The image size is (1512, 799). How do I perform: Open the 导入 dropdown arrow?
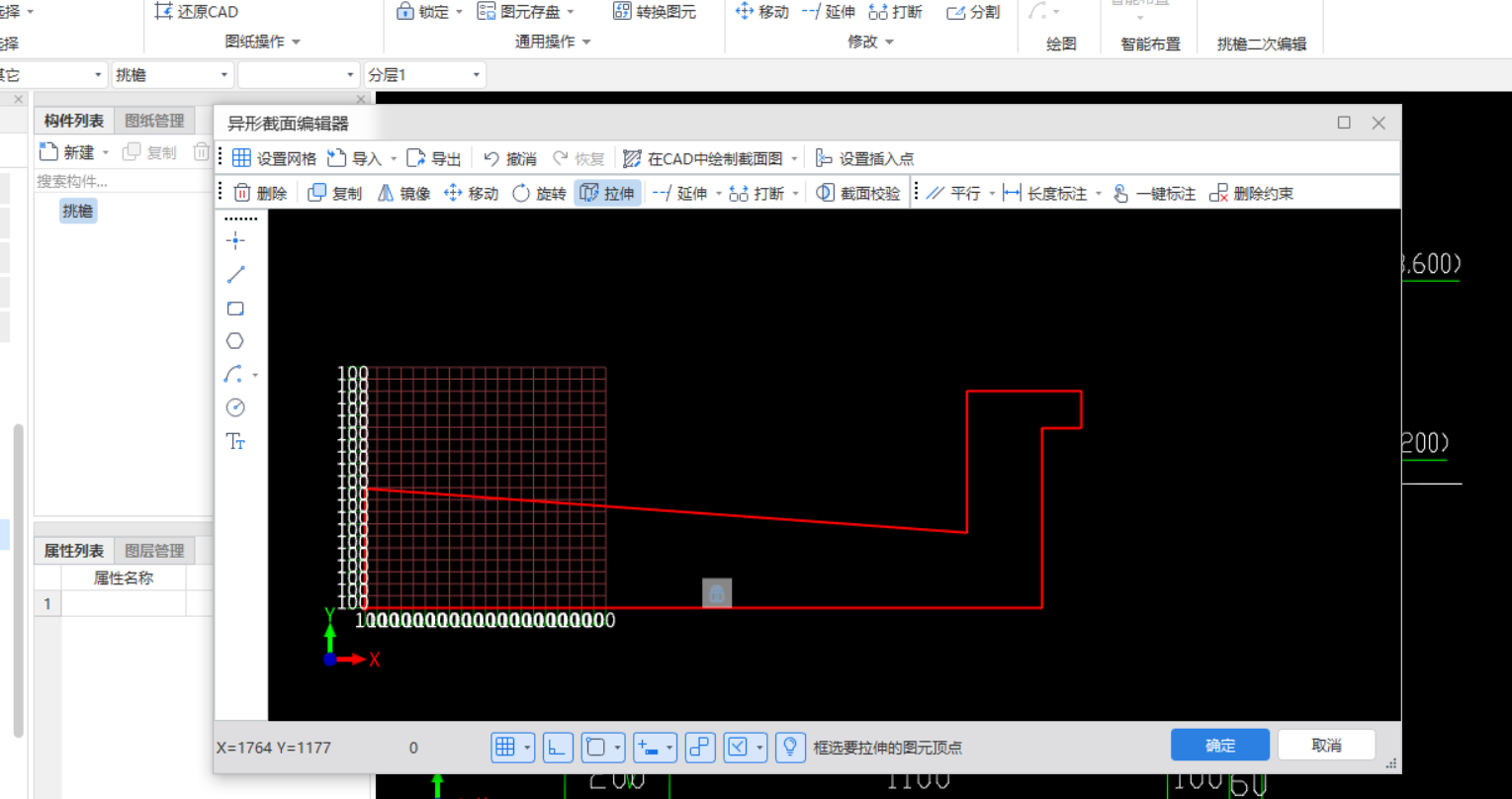coord(394,158)
